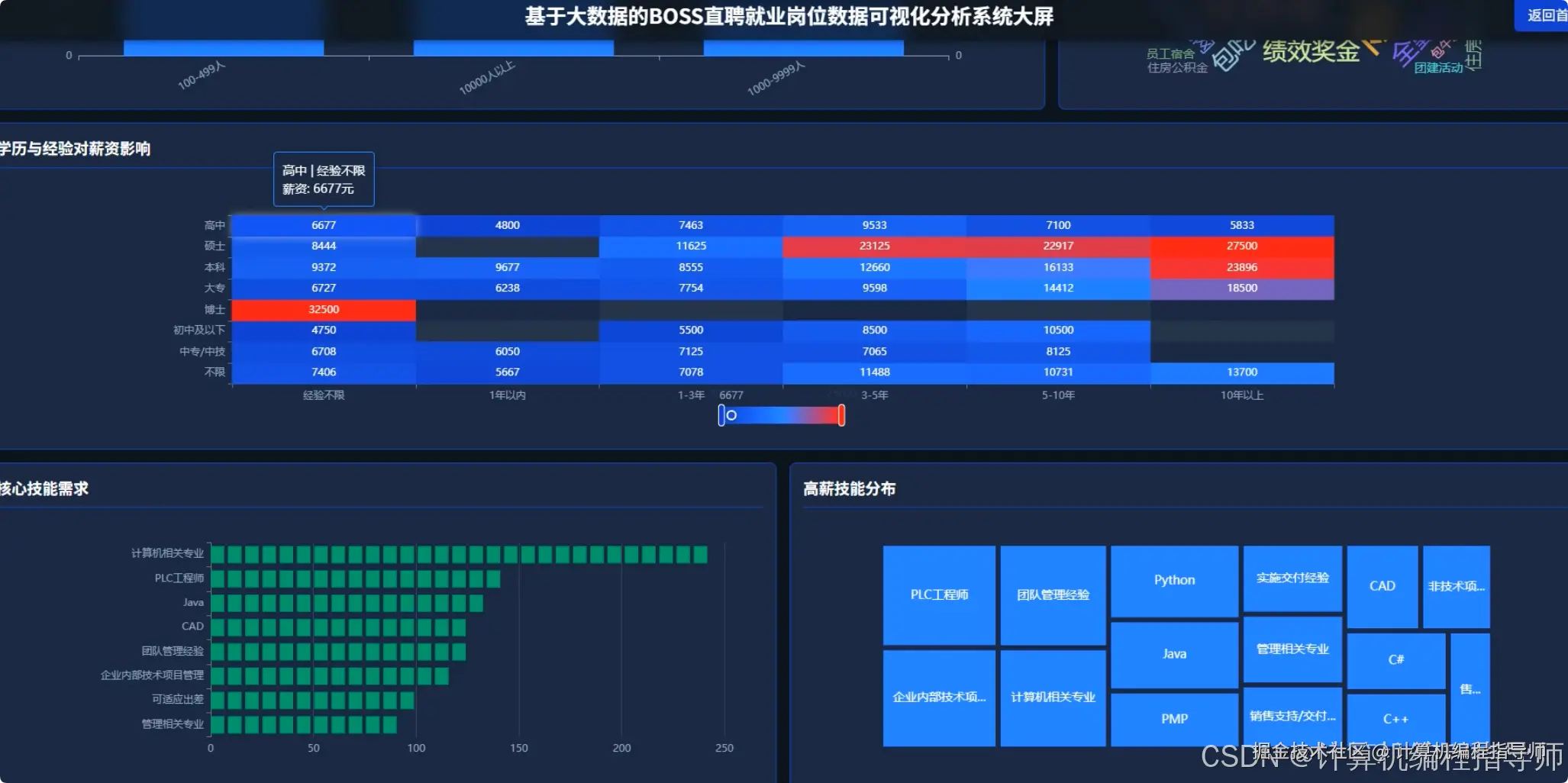Click the 4750 cell in the 初中及以下 row
This screenshot has width=1568, height=783.
[x=324, y=330]
